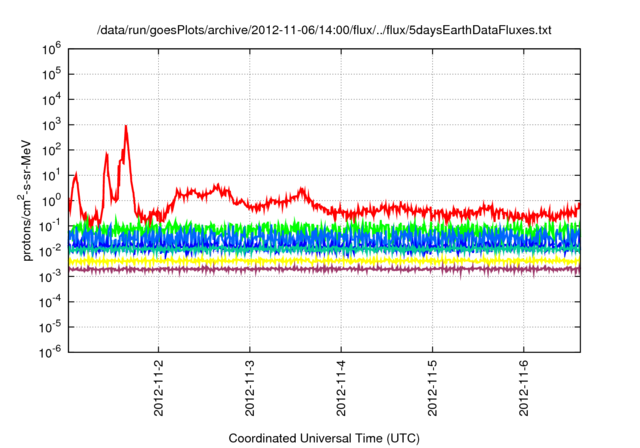The width and height of the screenshot is (640, 448).
Task: Click the x-axis label Coordinated Universal Time (UTC)
Action: [x=324, y=438]
